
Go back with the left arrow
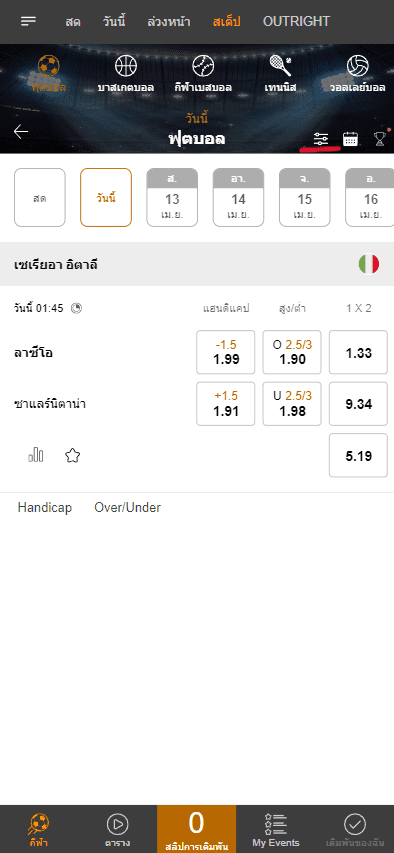pyautogui.click(x=21, y=132)
